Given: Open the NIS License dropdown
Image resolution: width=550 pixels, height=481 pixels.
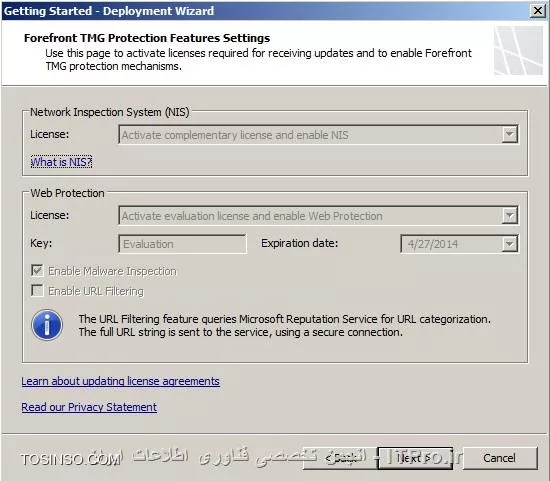Looking at the screenshot, I should pos(509,134).
